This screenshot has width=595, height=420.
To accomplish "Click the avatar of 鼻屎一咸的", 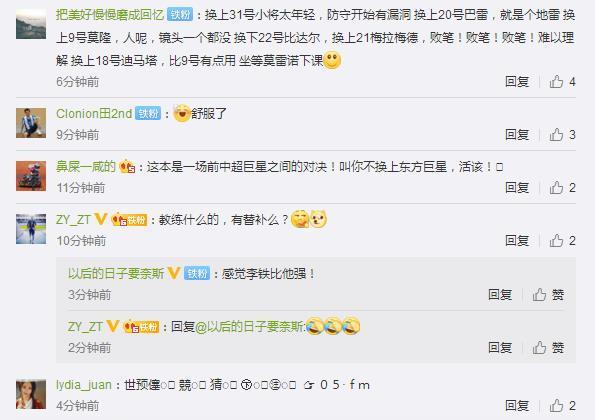I will point(31,176).
